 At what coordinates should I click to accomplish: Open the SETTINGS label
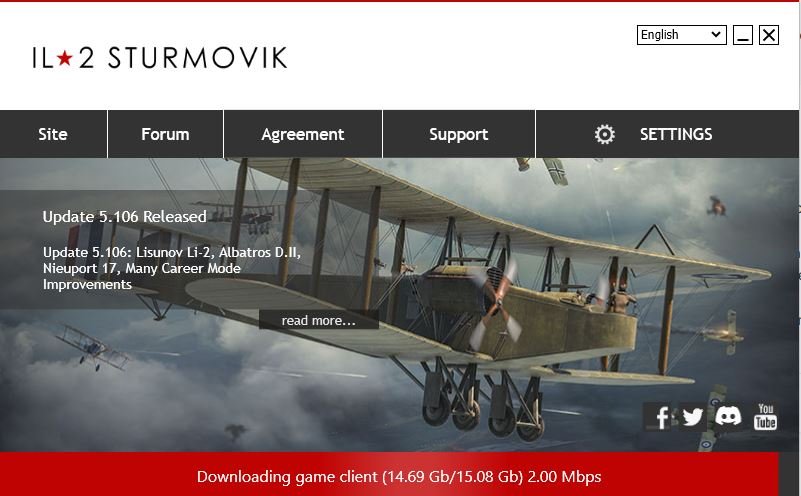click(x=676, y=134)
